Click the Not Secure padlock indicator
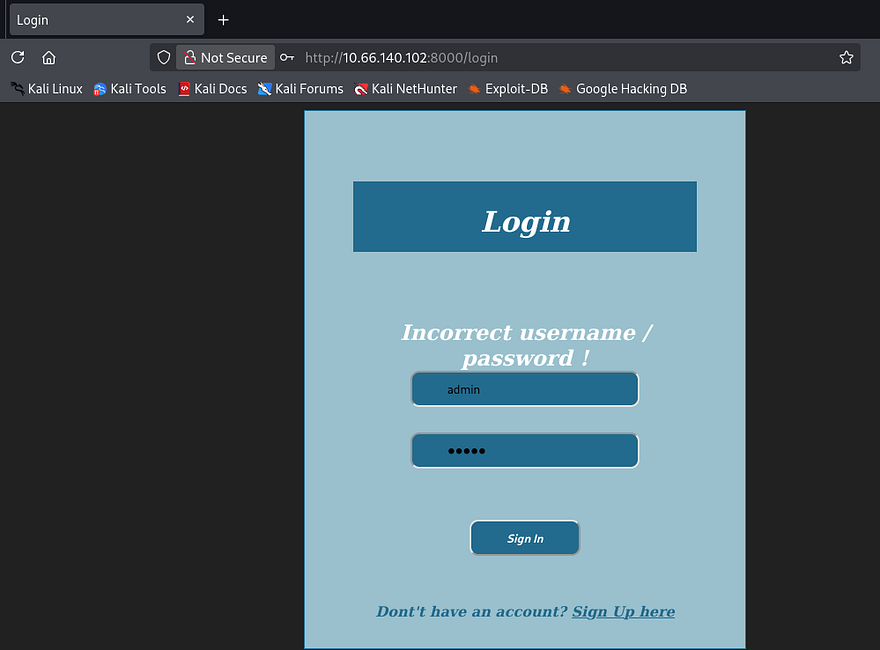880x650 pixels. [x=225, y=58]
